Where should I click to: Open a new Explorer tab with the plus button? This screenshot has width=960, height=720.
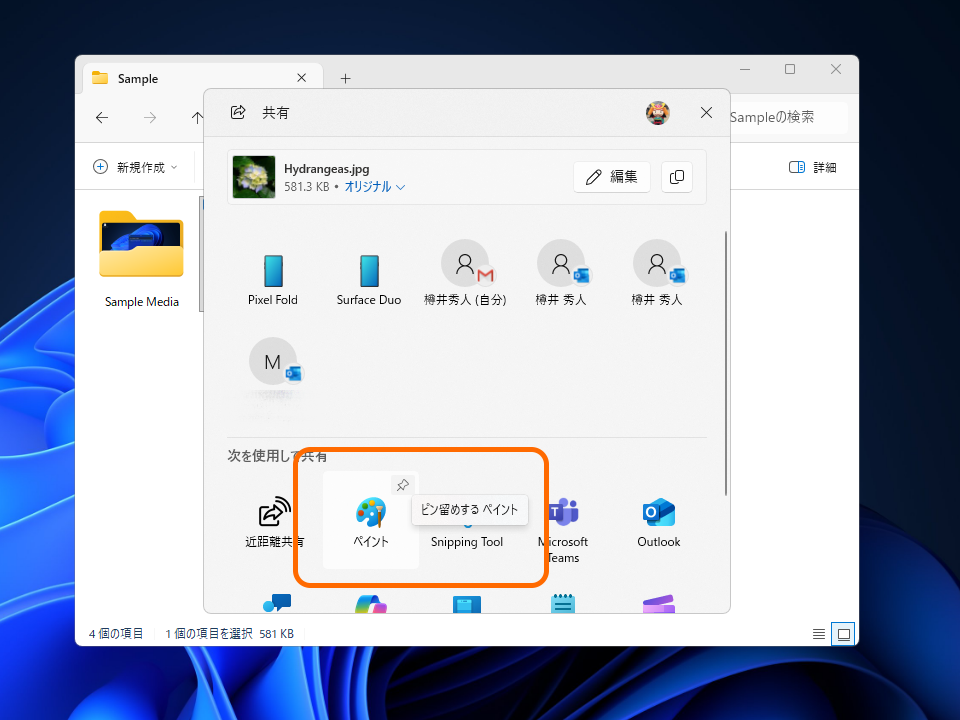click(345, 76)
